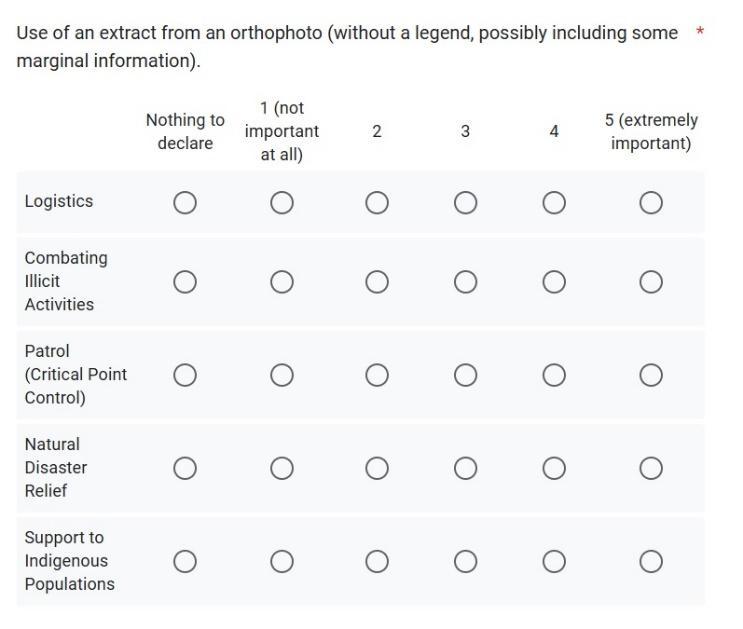Mark Combating Illicit Activities as 5
The image size is (743, 629).
651,282
